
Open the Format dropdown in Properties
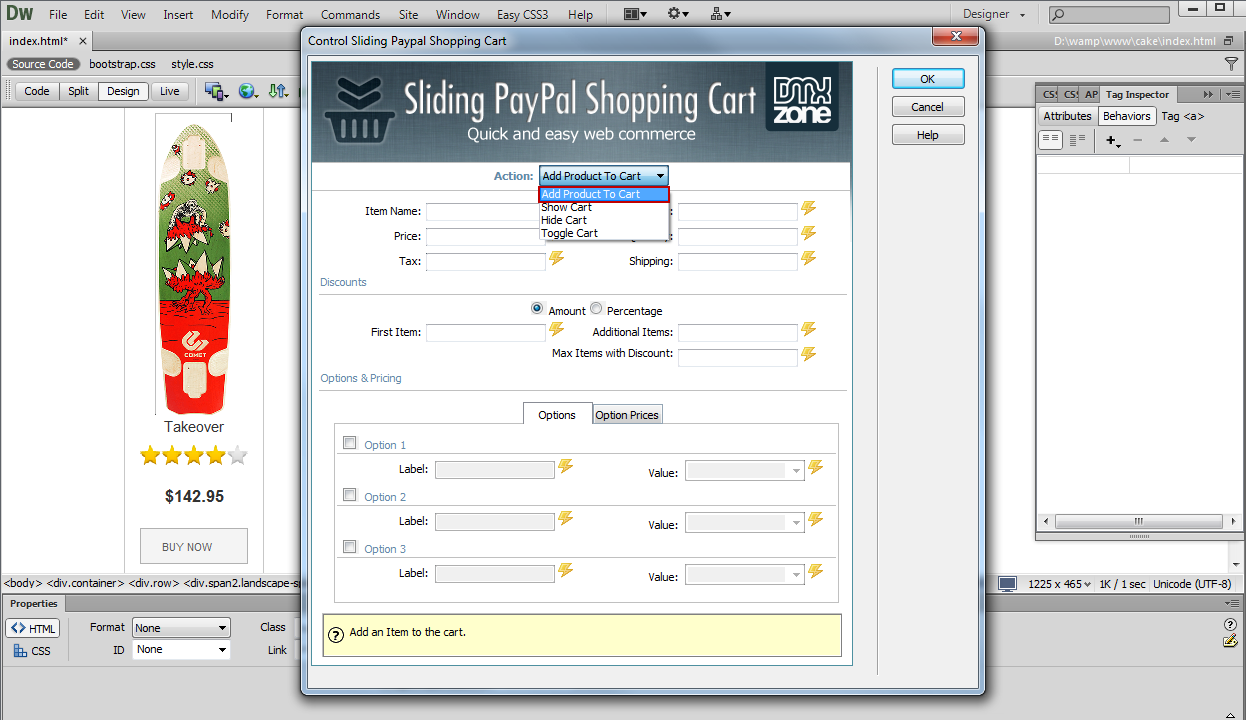pyautogui.click(x=181, y=628)
